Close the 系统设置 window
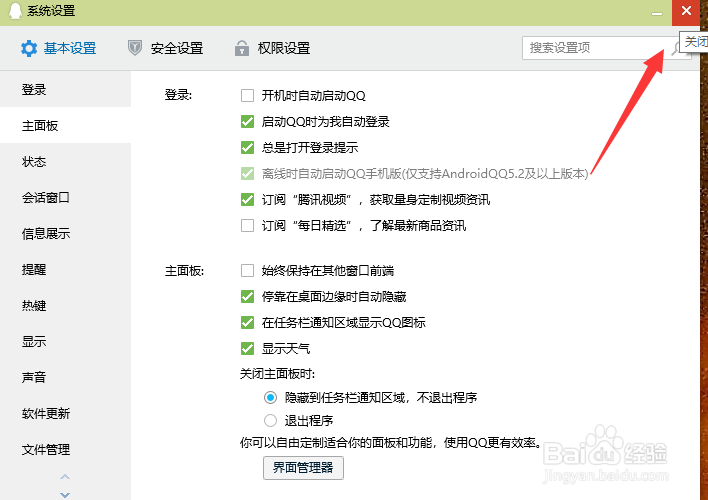The width and height of the screenshot is (708, 500). 686,11
